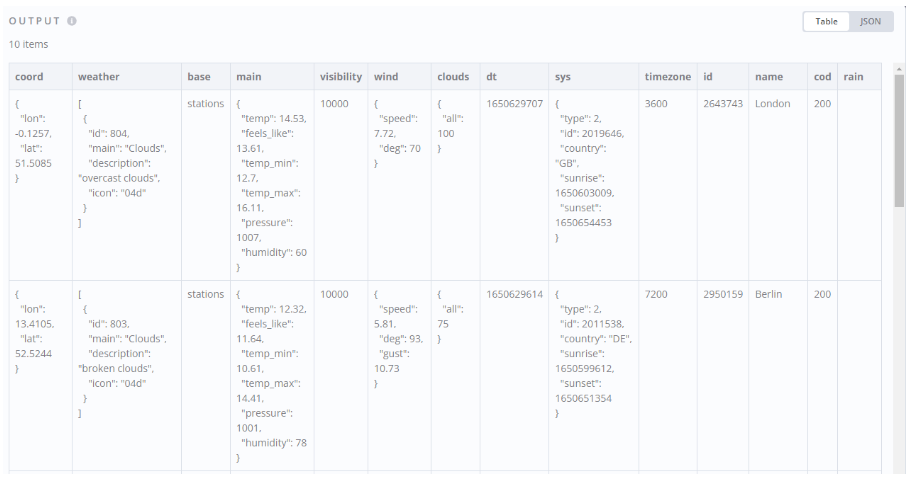
Task: Click London's "humidity": 60 value
Action: click(273, 252)
